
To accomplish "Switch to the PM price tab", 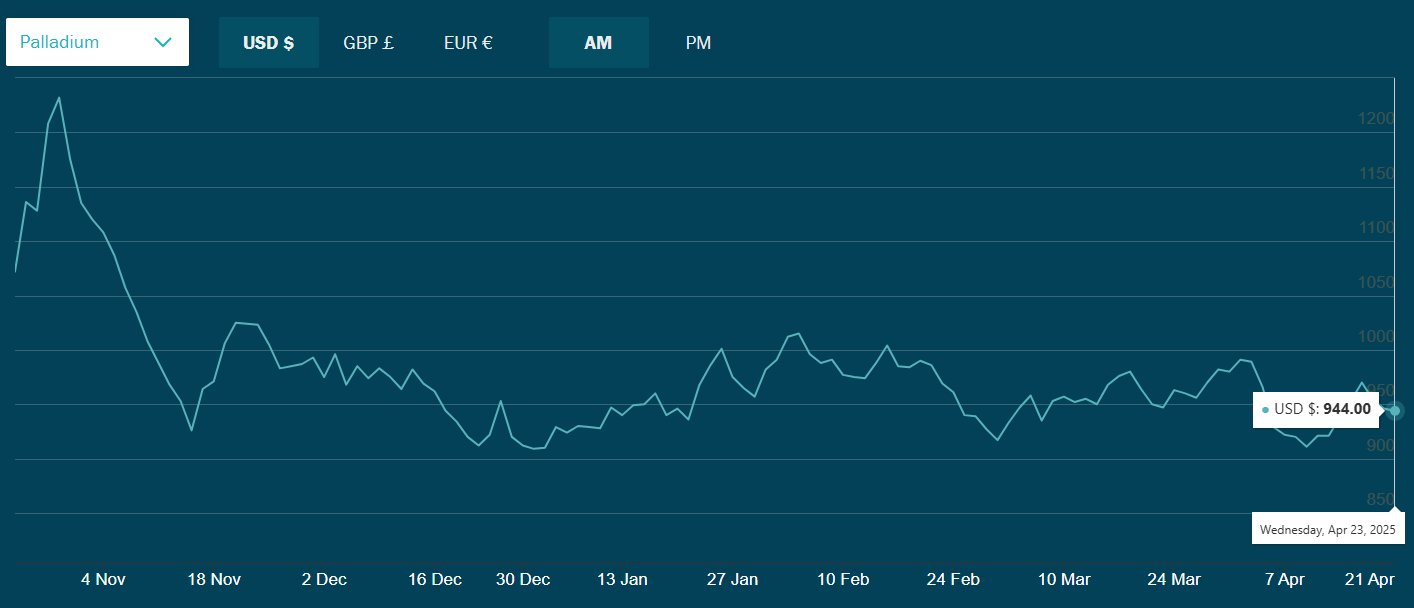I will click(x=698, y=43).
